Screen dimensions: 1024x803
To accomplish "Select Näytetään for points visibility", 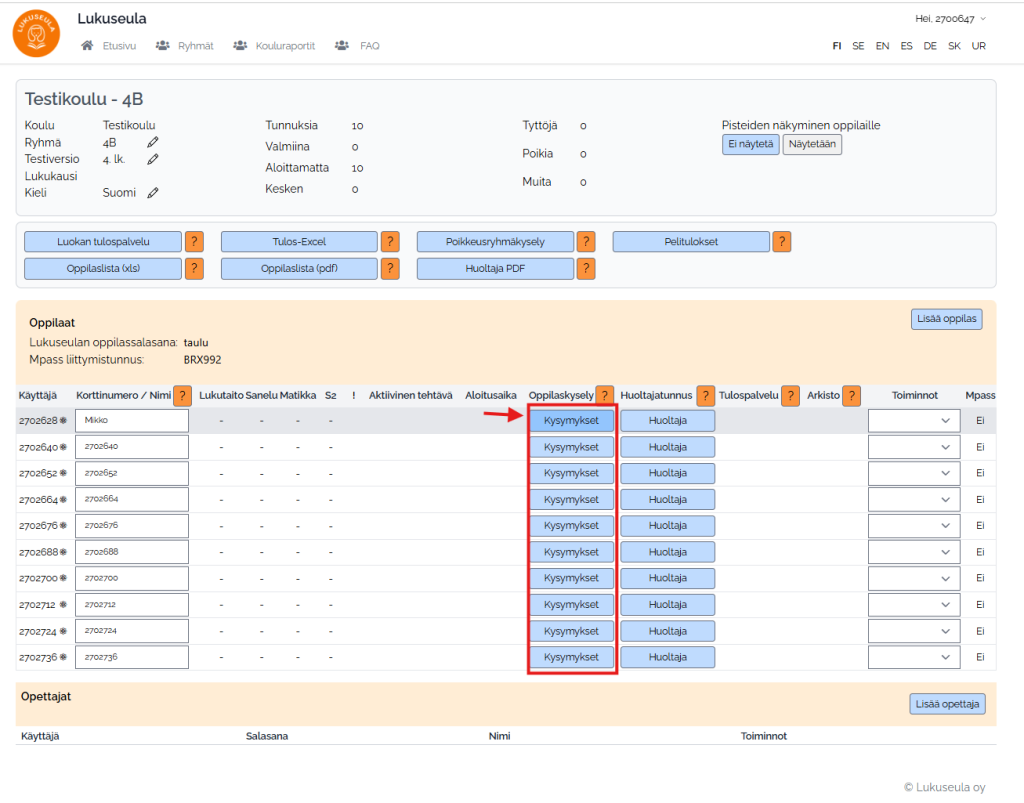I will (x=812, y=145).
